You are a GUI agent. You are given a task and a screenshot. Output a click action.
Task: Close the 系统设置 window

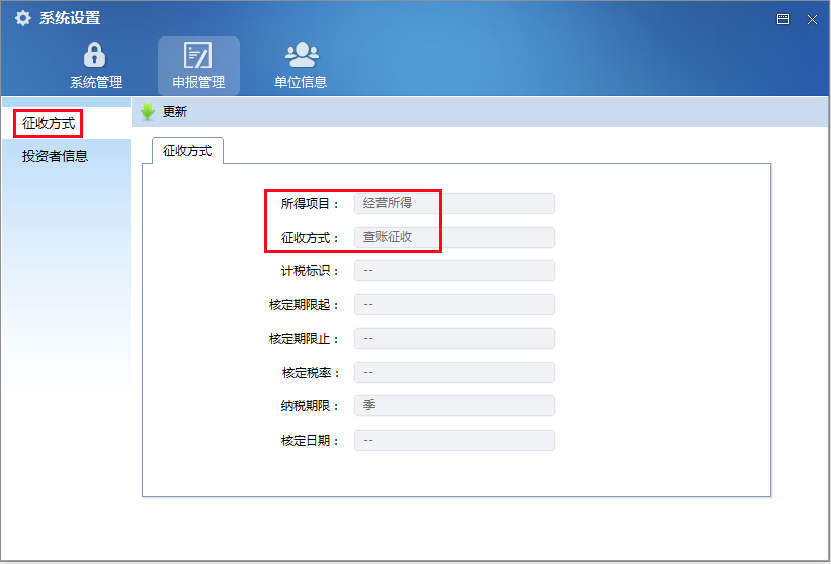pos(812,20)
